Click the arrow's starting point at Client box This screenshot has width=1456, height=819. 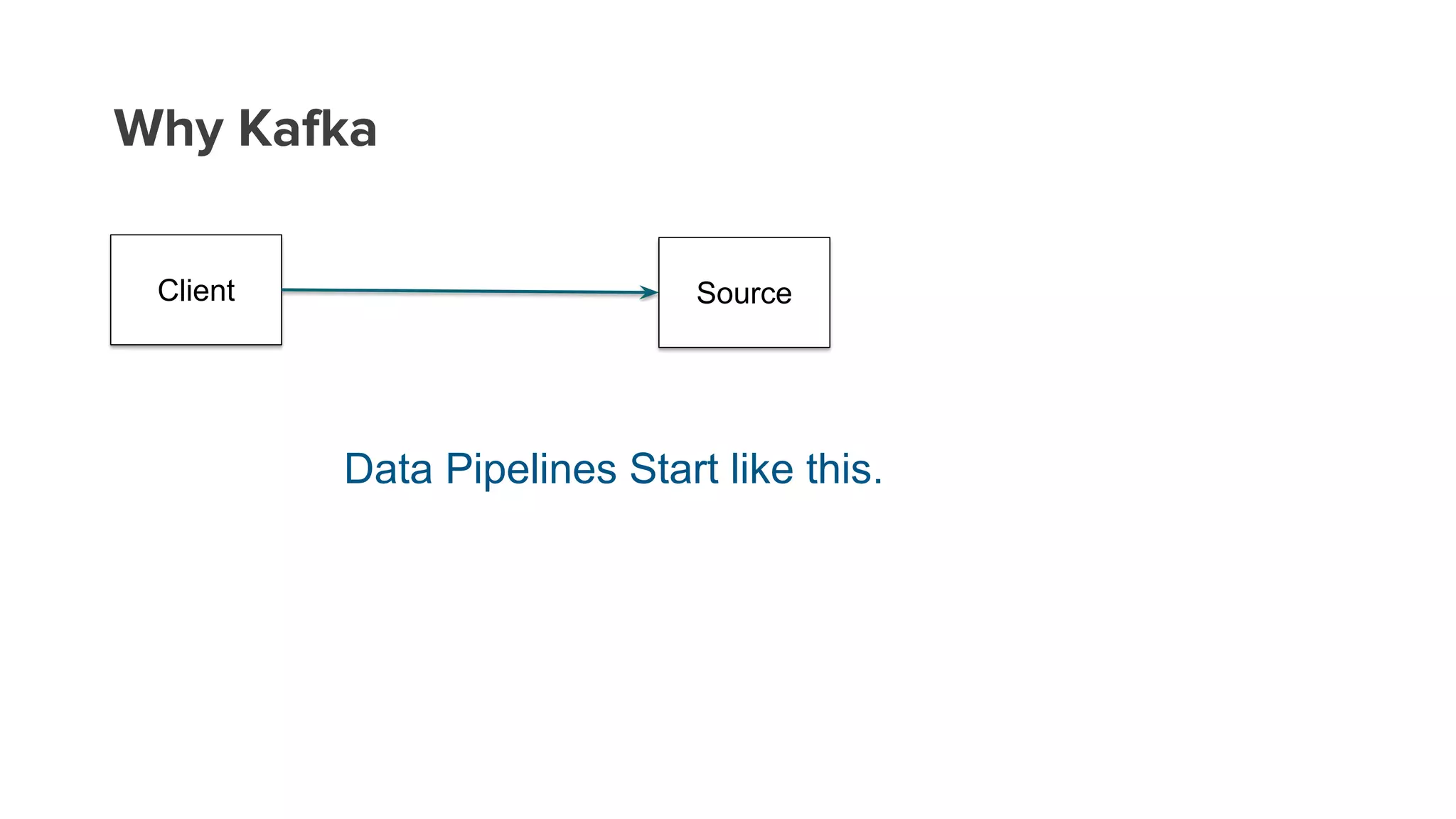(x=284, y=289)
